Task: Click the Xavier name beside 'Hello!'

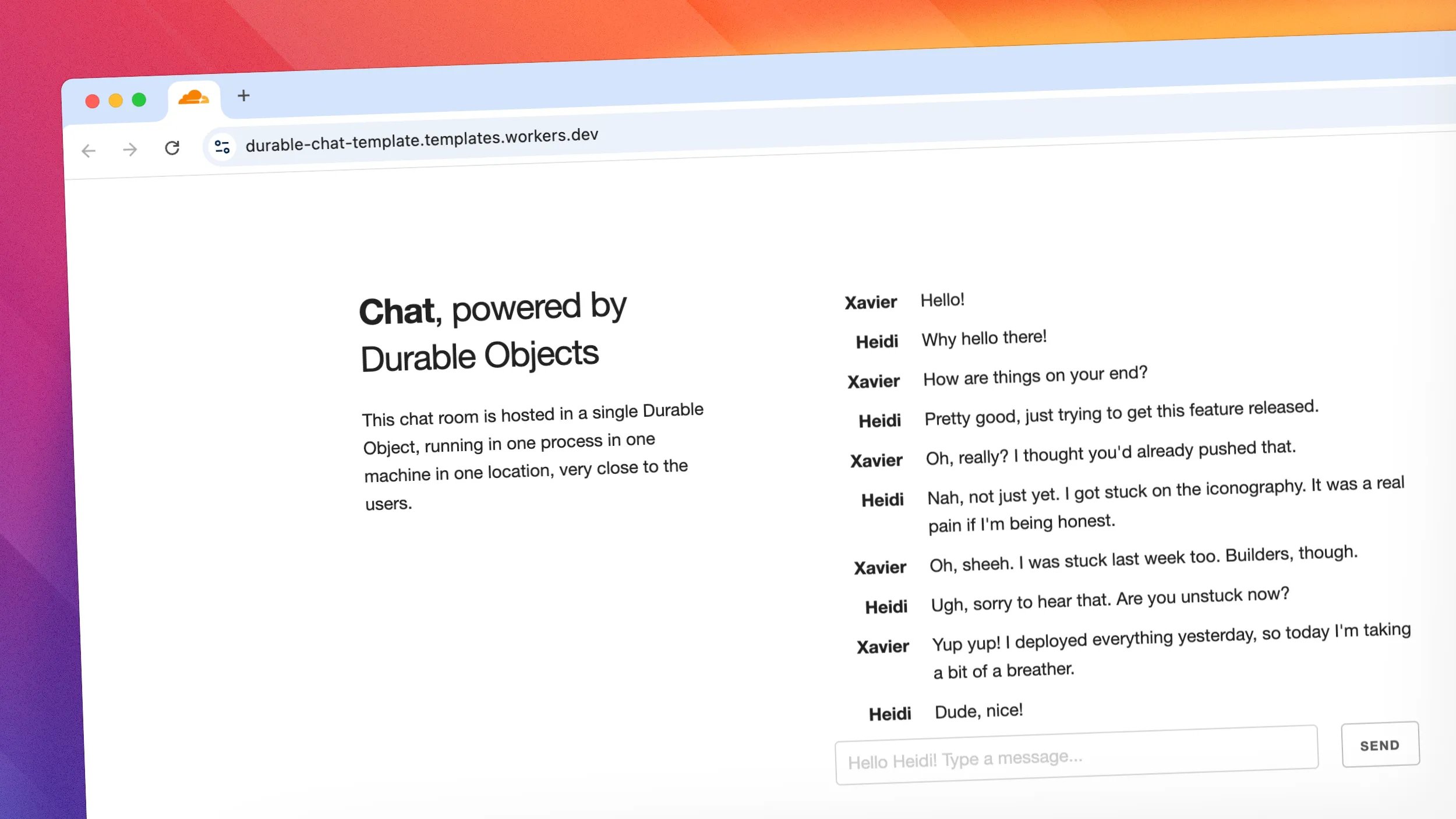Action: pyautogui.click(x=871, y=303)
